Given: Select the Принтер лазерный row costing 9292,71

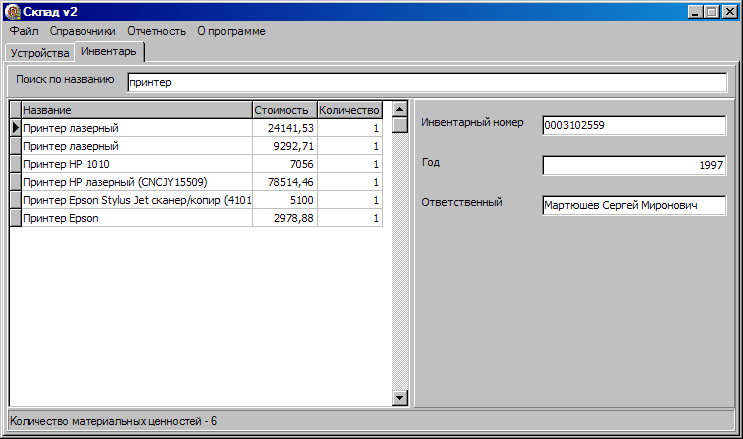Looking at the screenshot, I should [x=196, y=146].
